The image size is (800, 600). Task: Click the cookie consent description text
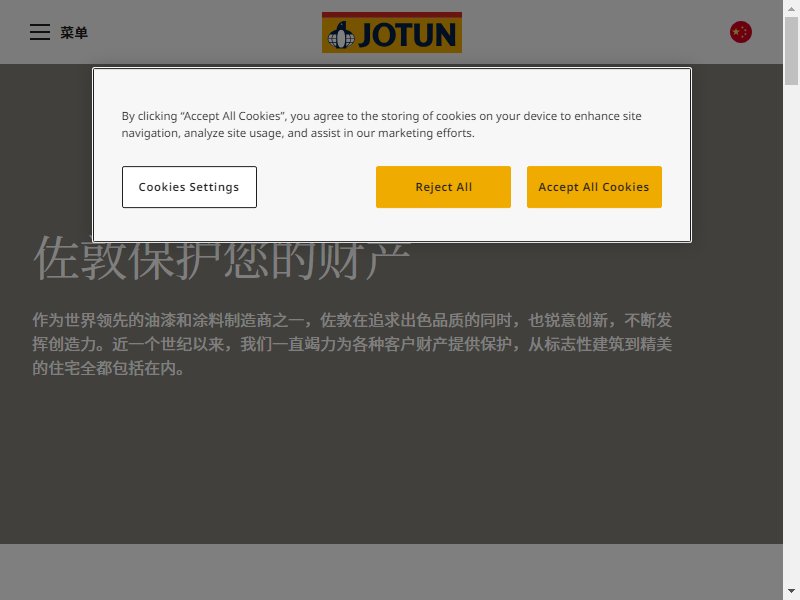tap(381, 124)
